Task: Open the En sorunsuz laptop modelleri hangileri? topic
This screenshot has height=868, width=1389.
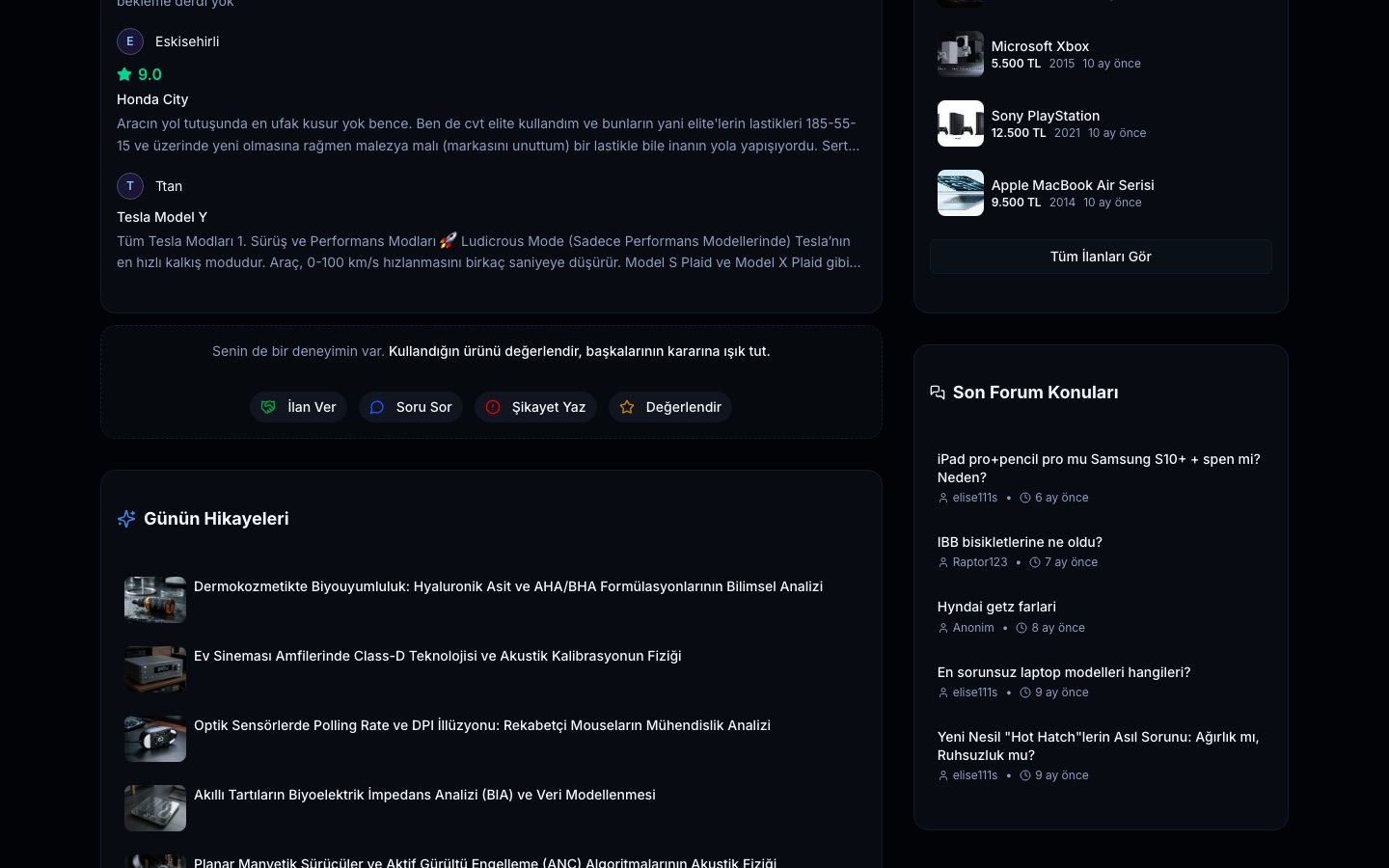Action: click(1064, 672)
